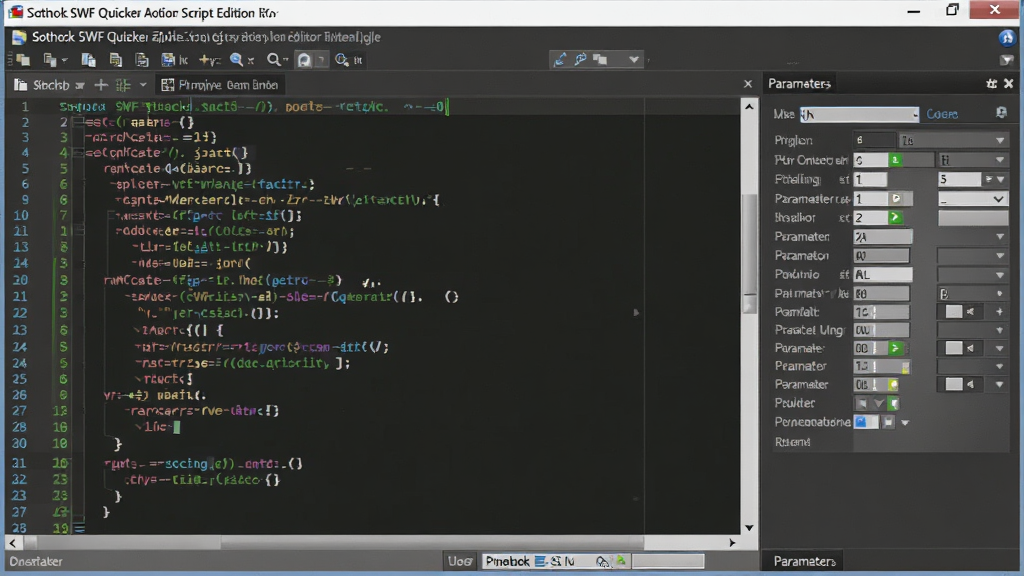Click the white search magnifier toolbar icon
Screen dimensions: 1024x576
[276, 60]
